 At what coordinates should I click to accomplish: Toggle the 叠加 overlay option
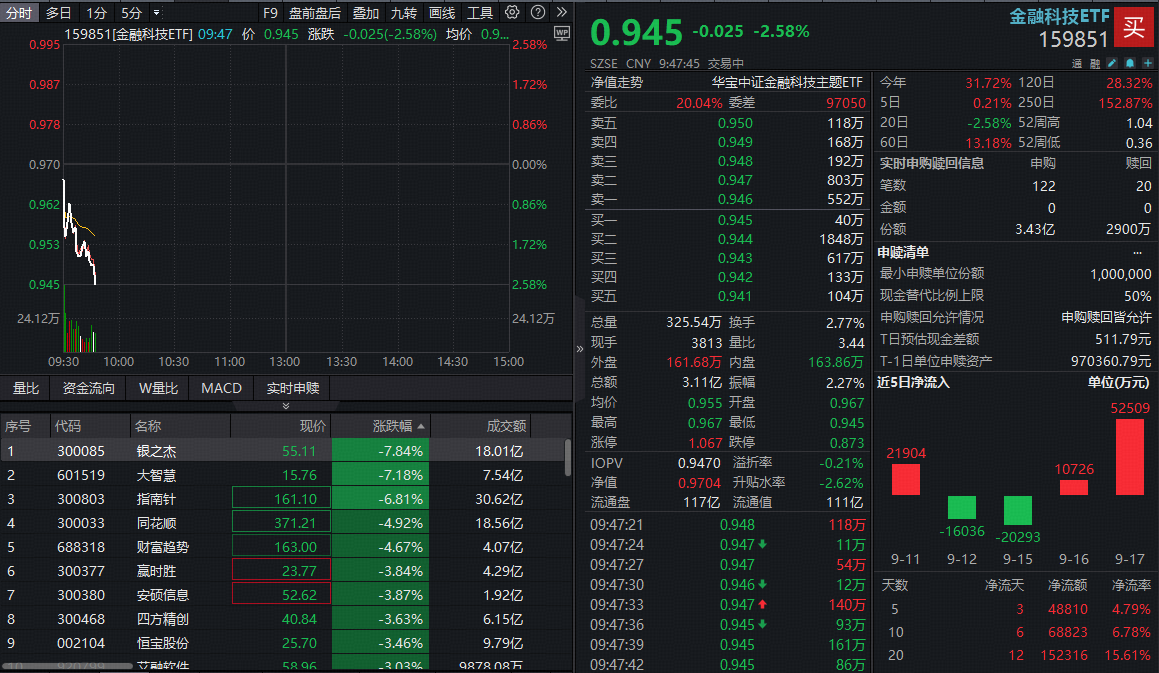click(x=365, y=13)
